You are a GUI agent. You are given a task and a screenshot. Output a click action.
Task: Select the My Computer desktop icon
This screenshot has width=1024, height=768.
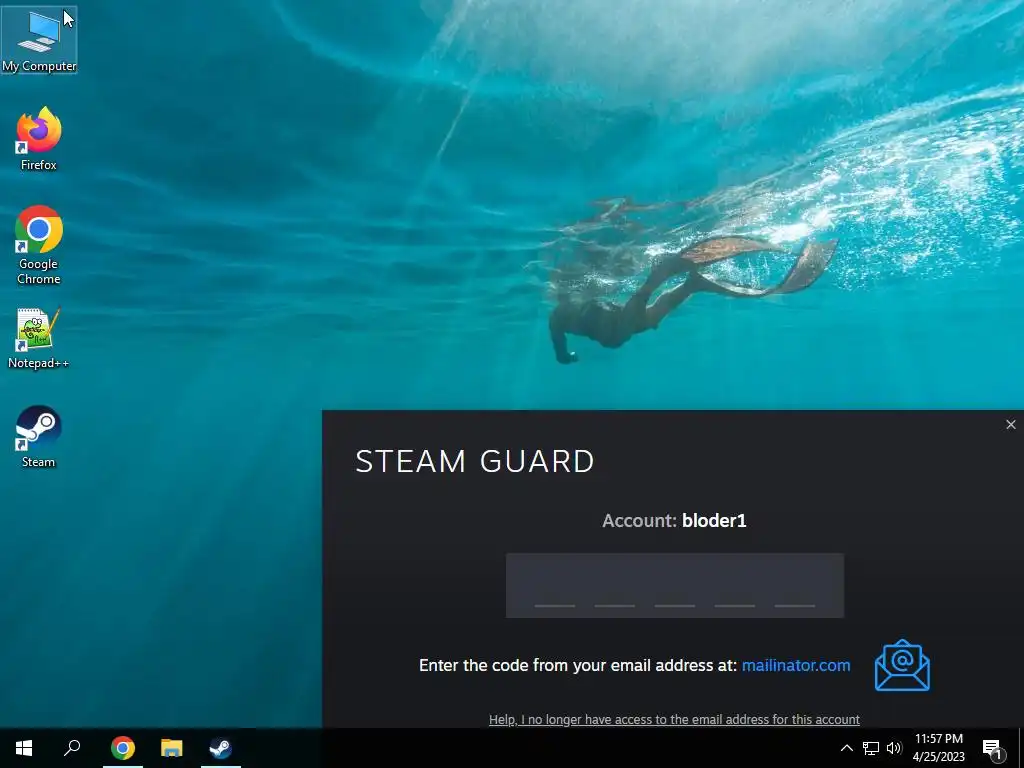(39, 40)
